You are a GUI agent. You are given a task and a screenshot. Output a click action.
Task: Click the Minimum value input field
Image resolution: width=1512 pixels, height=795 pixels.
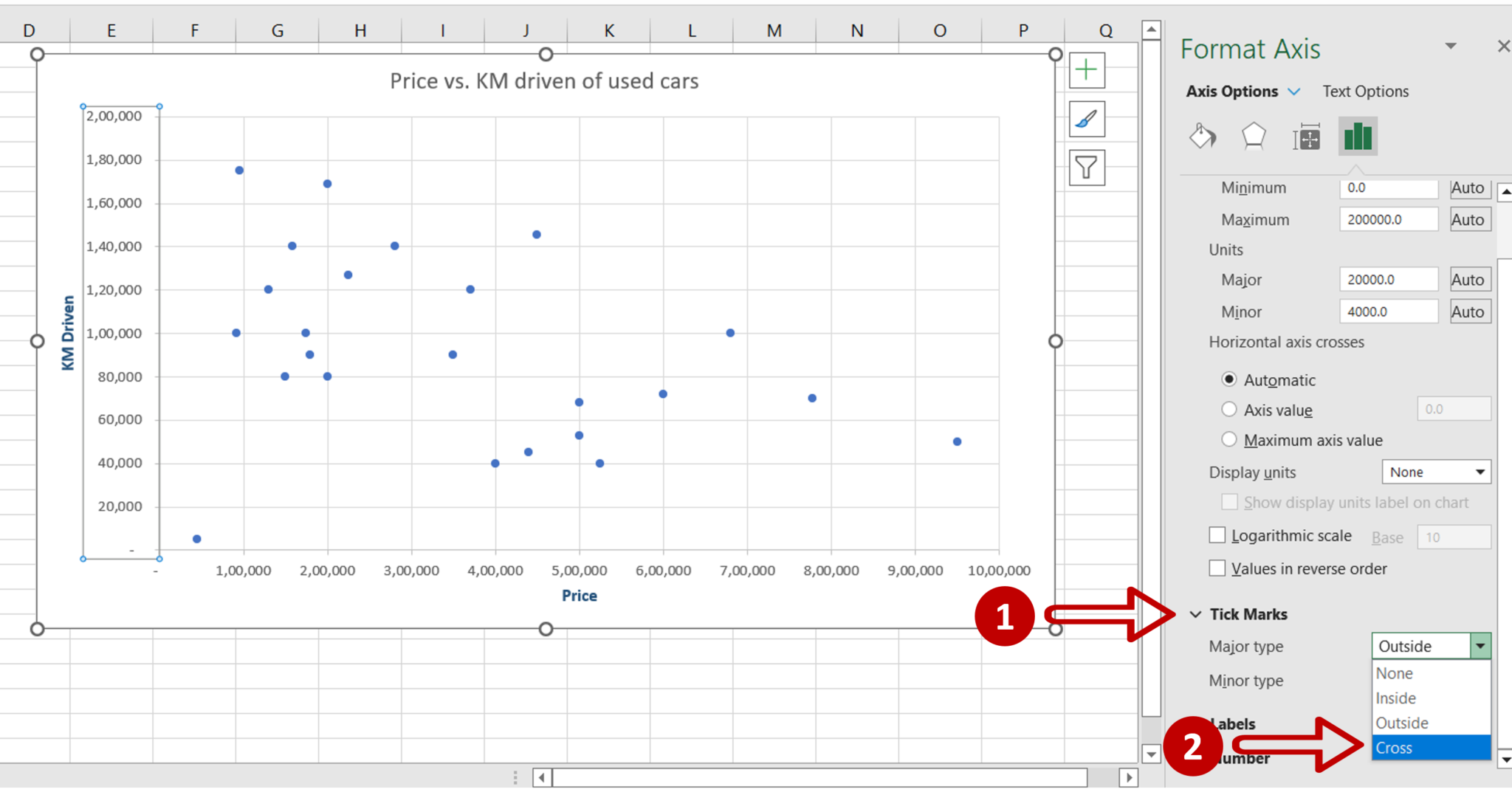tap(1388, 187)
